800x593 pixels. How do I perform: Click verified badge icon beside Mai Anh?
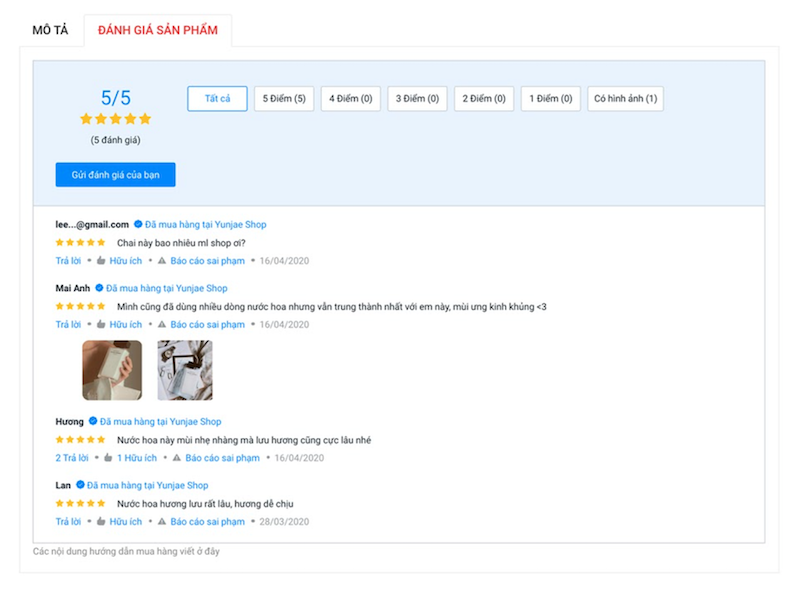(x=99, y=288)
